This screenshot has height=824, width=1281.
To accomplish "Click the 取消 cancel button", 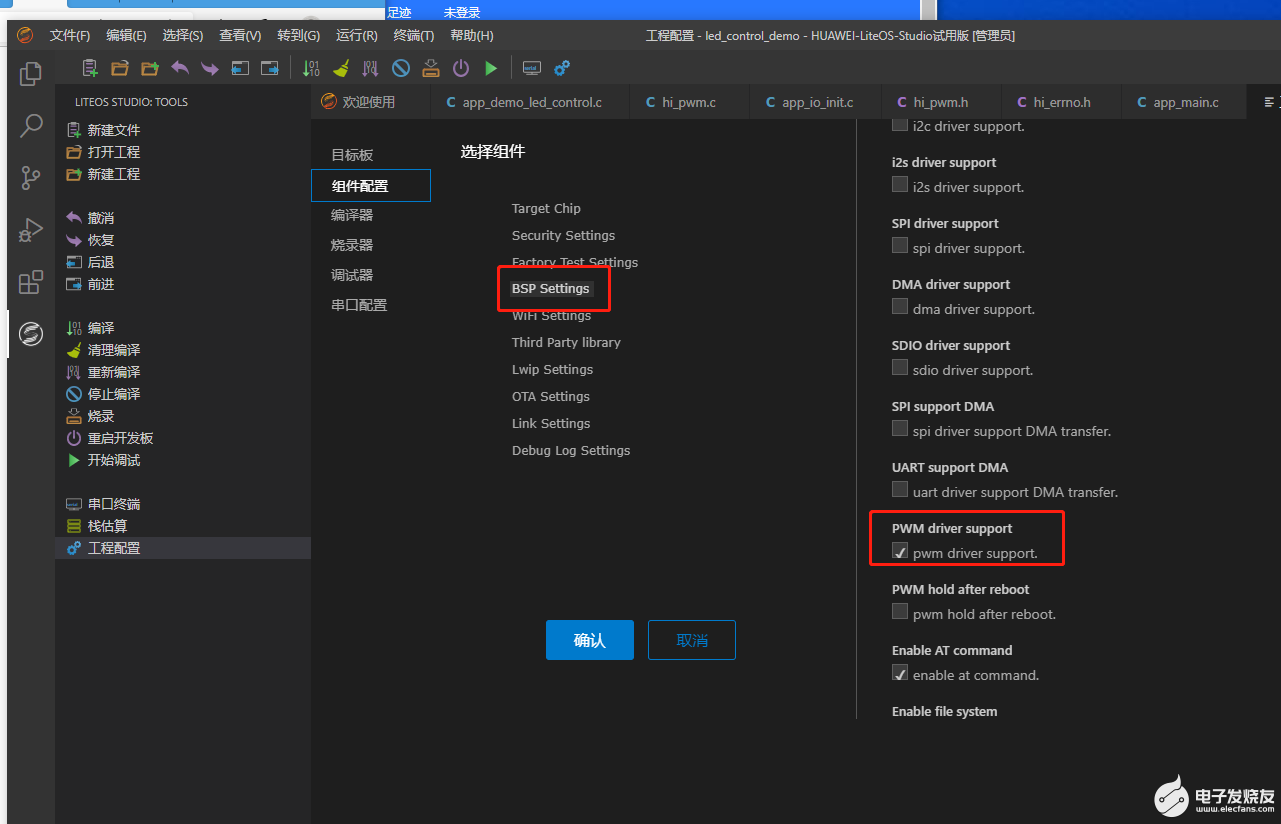I will pos(692,640).
